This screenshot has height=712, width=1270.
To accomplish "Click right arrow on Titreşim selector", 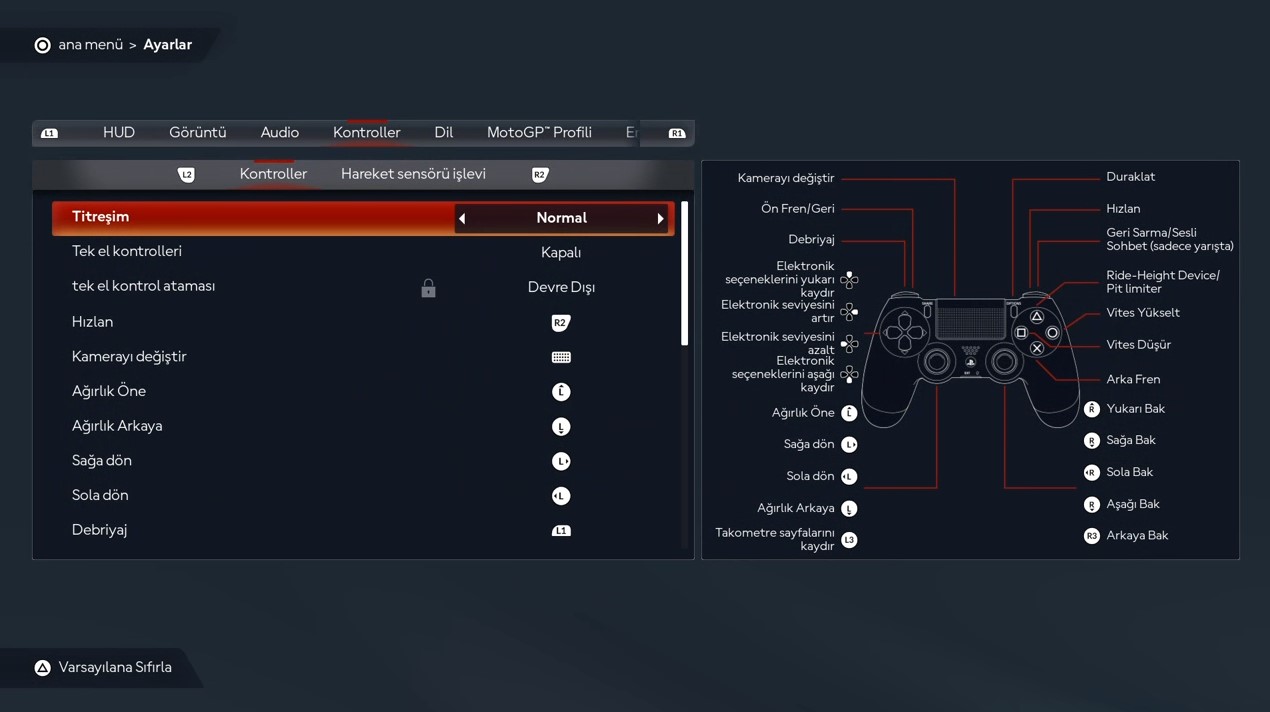I will click(x=660, y=219).
